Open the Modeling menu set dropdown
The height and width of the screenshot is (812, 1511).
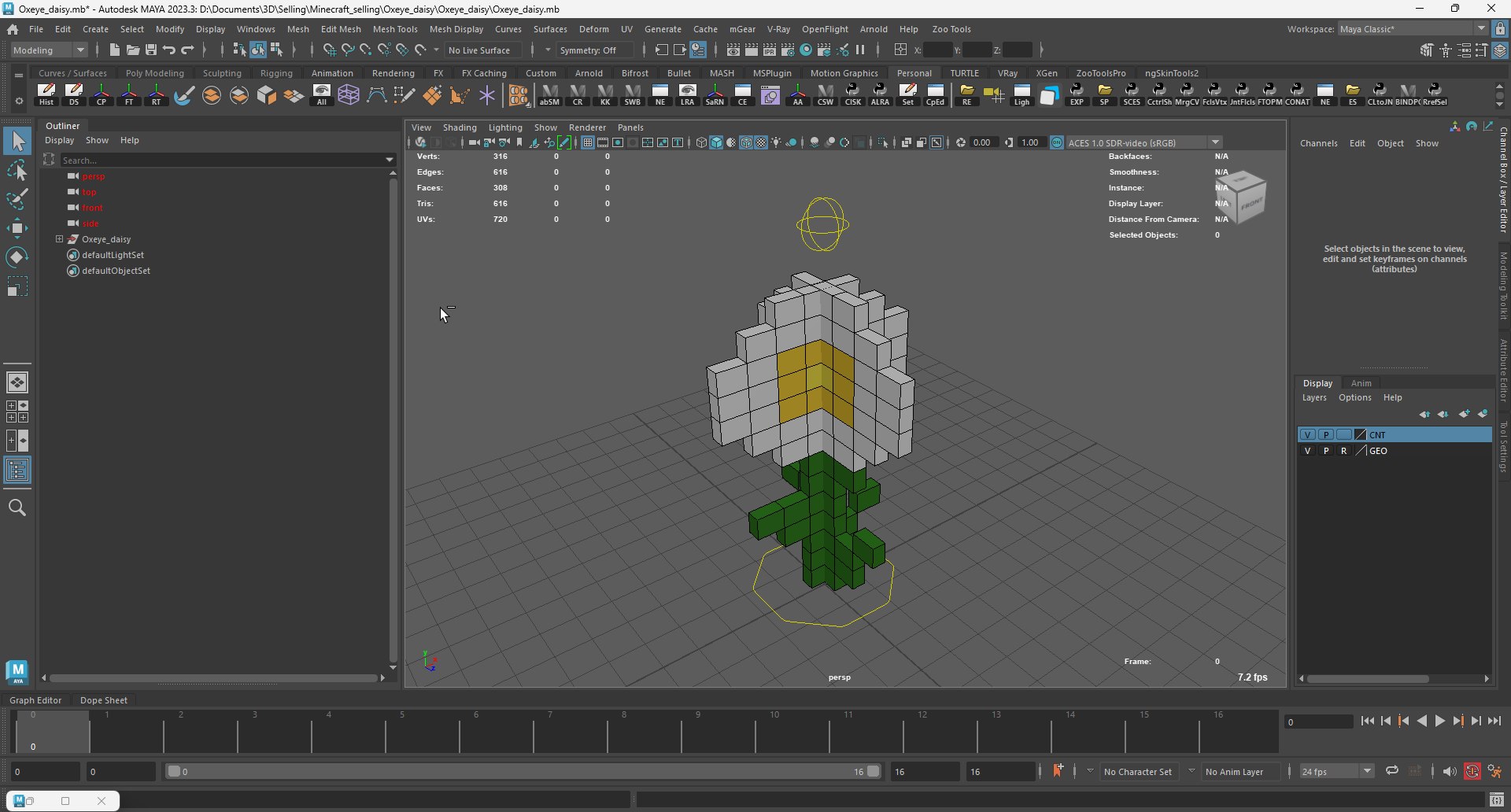pos(49,50)
